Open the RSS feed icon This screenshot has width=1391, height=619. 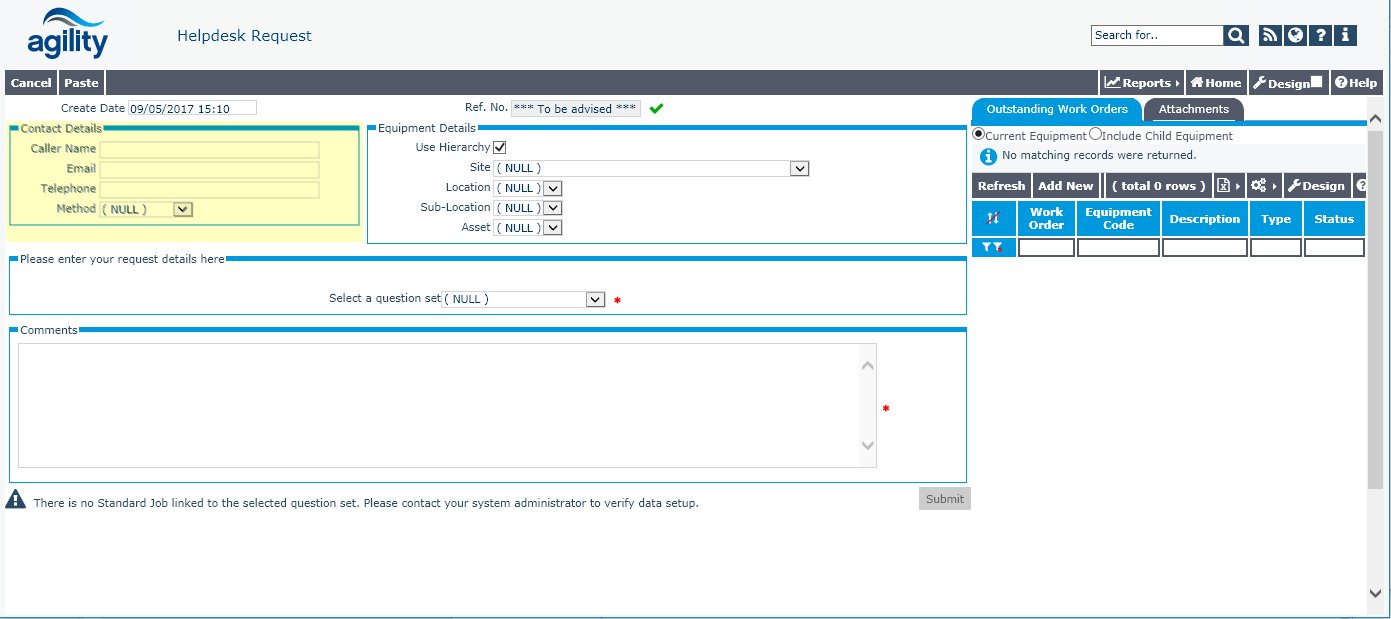point(1270,36)
